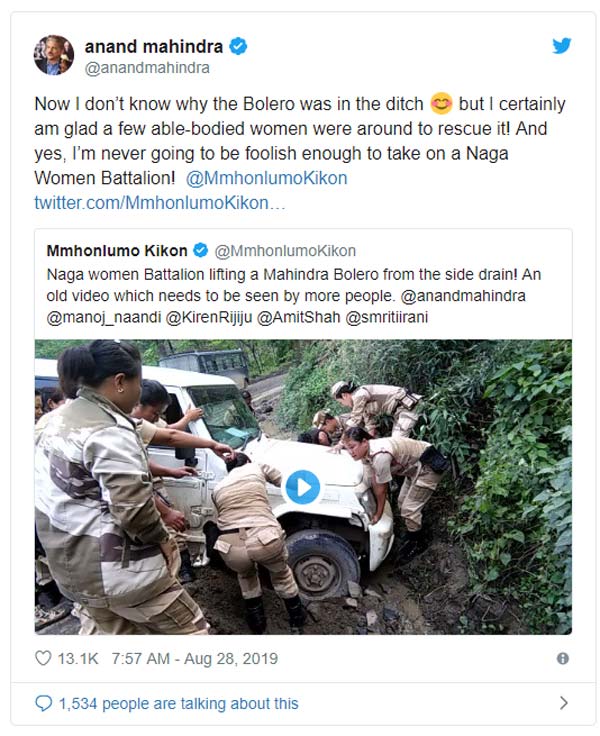Expand conversation with the right chevron
Image resolution: width=600 pixels, height=736 pixels.
(x=564, y=703)
